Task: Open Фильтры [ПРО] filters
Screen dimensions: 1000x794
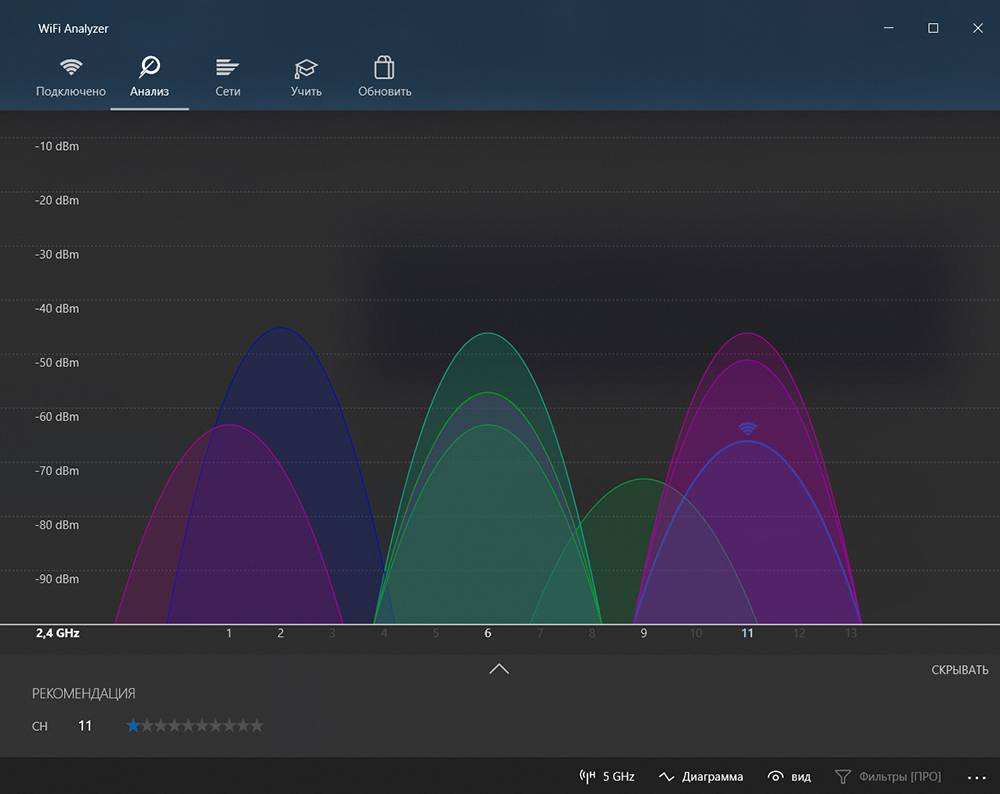Action: (888, 776)
